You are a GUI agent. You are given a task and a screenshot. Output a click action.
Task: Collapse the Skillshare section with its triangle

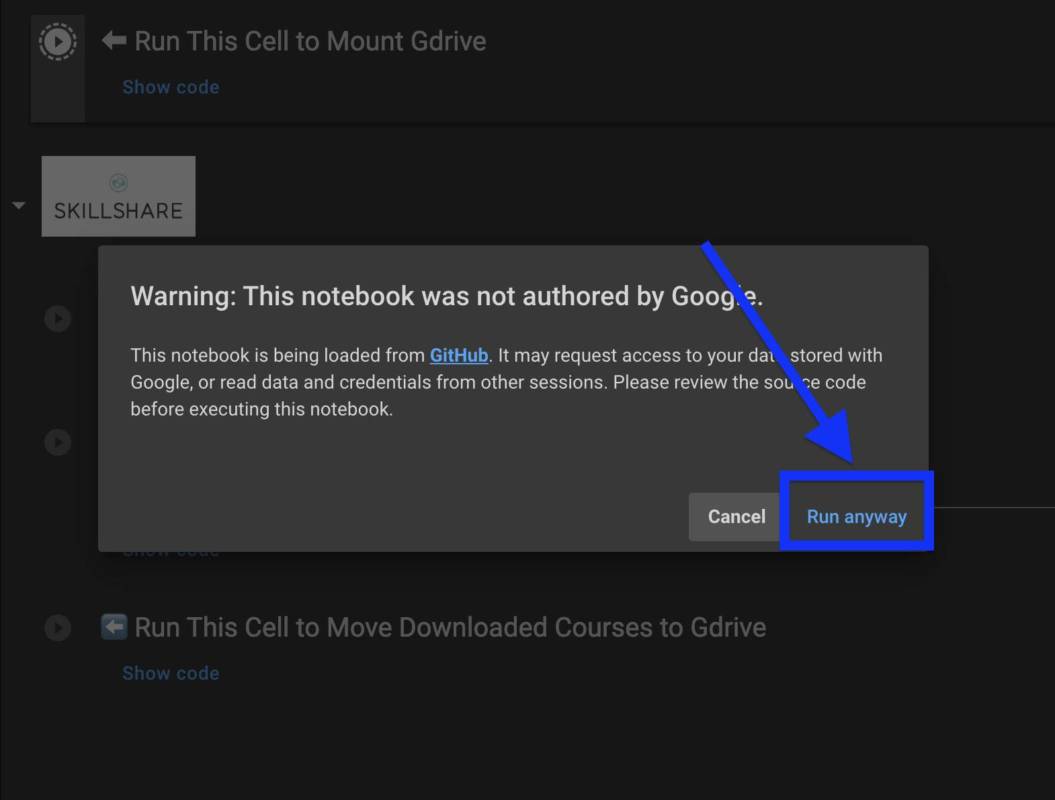coord(19,205)
